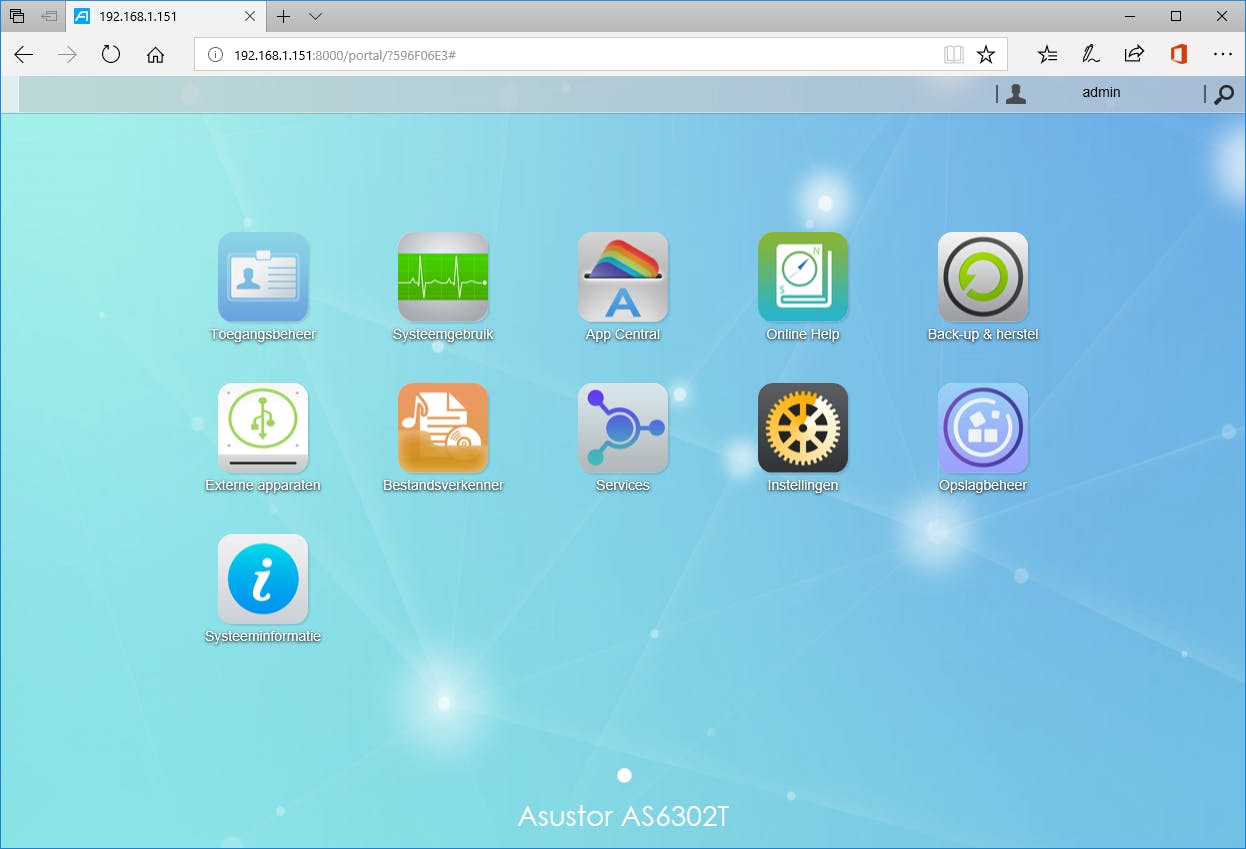Screen dimensions: 1246x849
Task: Expand tab previews chevron
Action: click(x=315, y=16)
